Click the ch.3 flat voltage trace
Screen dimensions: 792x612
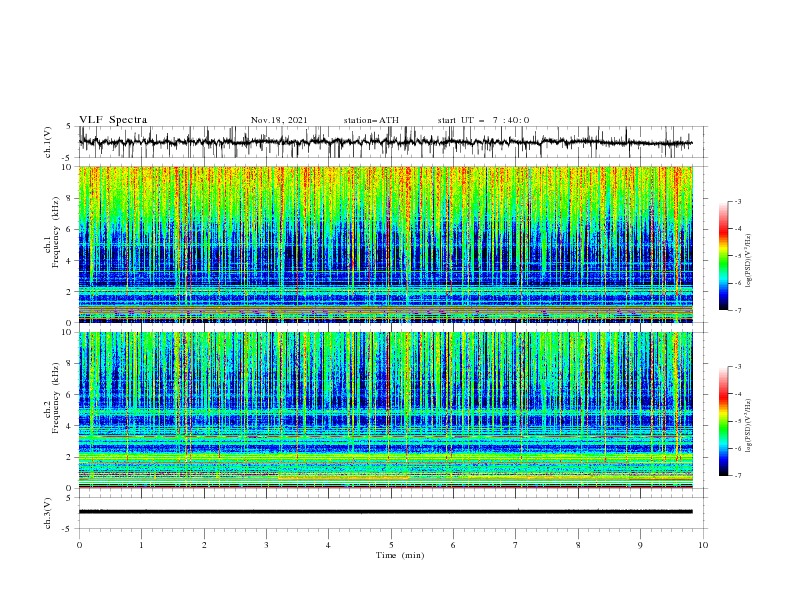coord(385,512)
